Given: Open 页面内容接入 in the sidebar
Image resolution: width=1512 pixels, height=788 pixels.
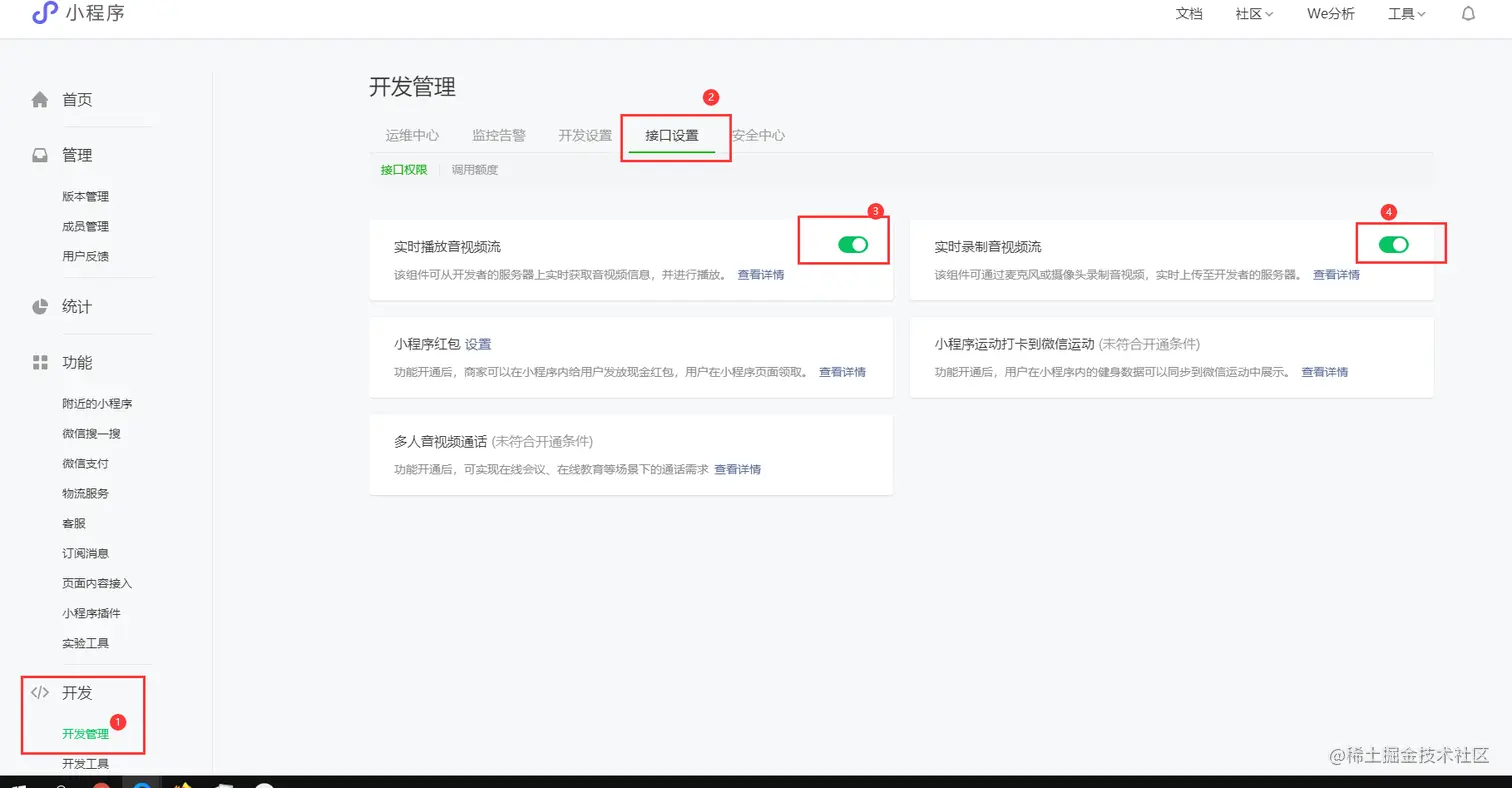Looking at the screenshot, I should 97,584.
